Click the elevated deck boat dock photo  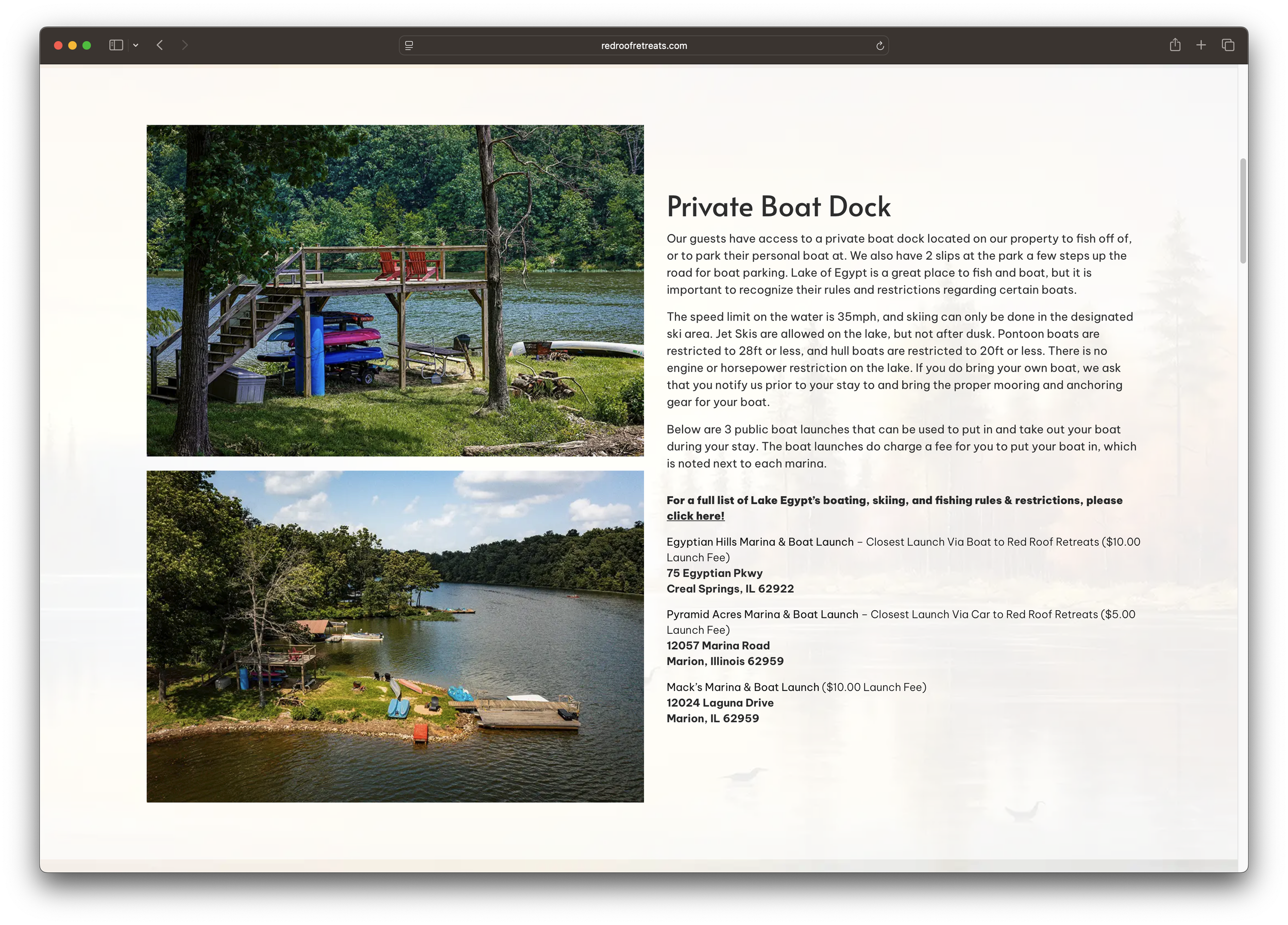[x=395, y=290]
